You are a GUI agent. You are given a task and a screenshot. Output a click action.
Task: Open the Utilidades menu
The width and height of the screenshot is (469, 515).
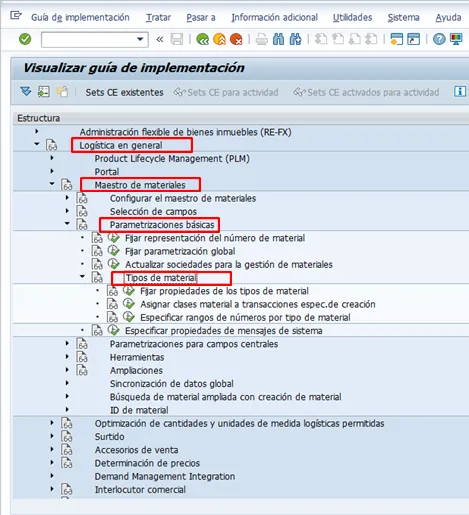(x=352, y=17)
